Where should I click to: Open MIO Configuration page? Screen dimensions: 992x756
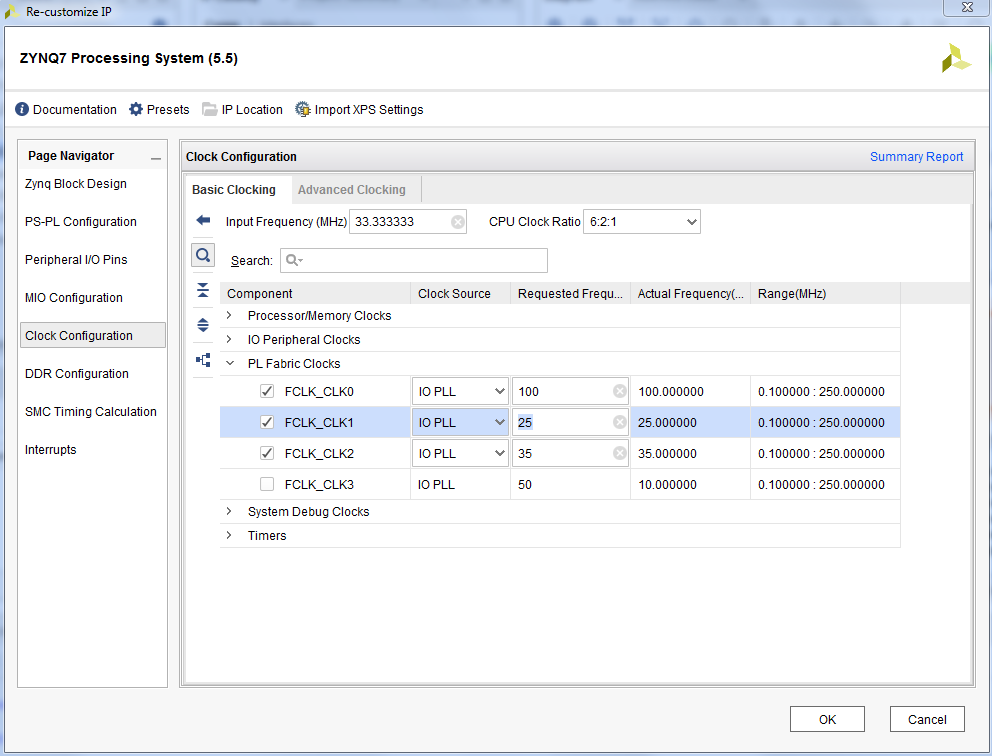pos(73,297)
